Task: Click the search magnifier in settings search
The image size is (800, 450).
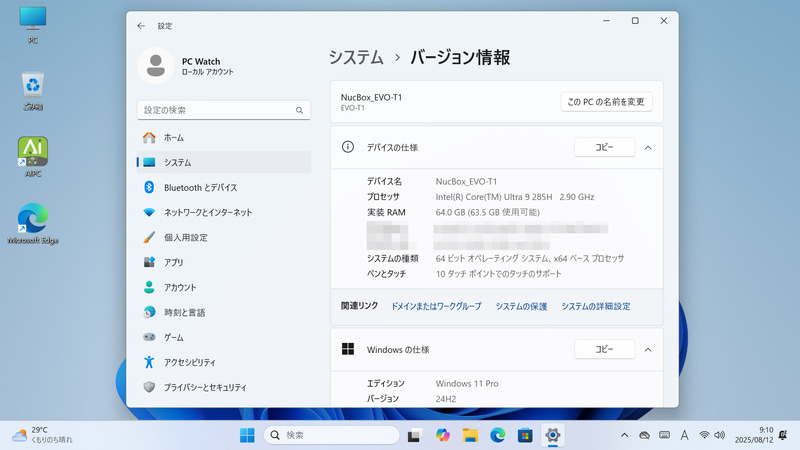Action: tap(299, 110)
